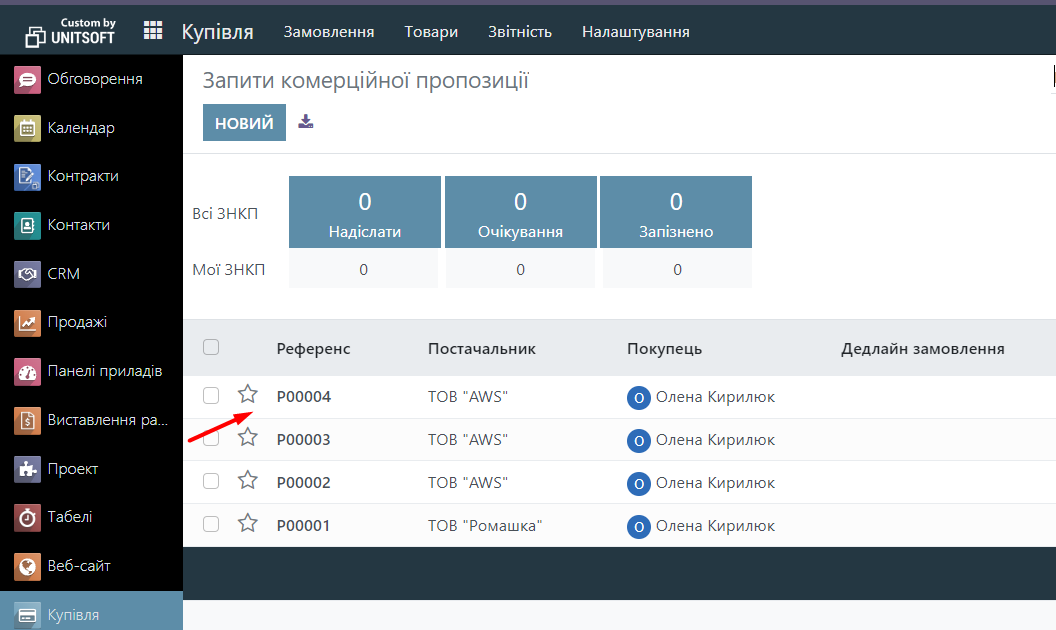Click the Купівля module title
This screenshot has width=1056, height=630.
[217, 32]
